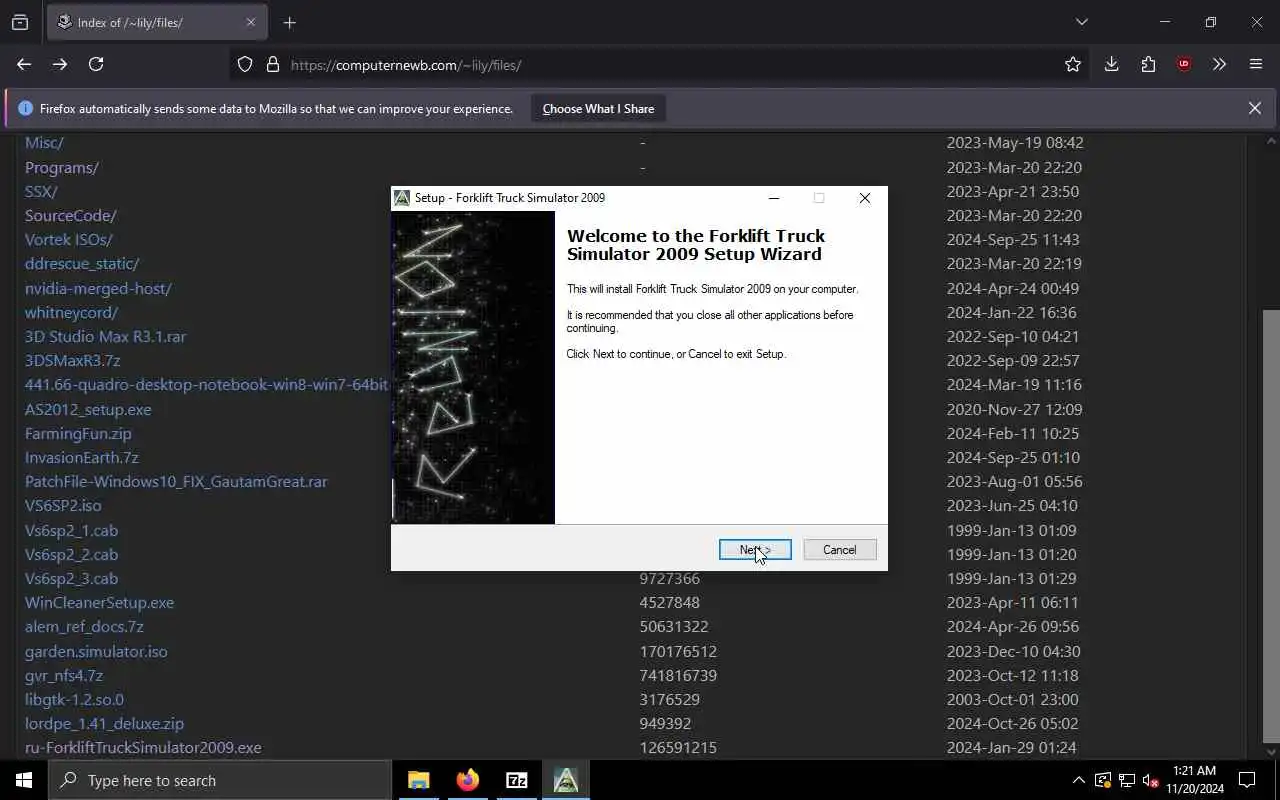Select the 'Index of /~lily/files/' tab
This screenshot has width=1280, height=800.
159,22
